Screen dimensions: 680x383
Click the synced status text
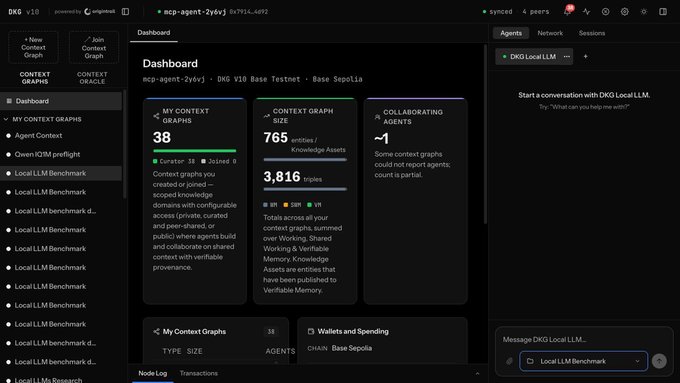pos(500,12)
